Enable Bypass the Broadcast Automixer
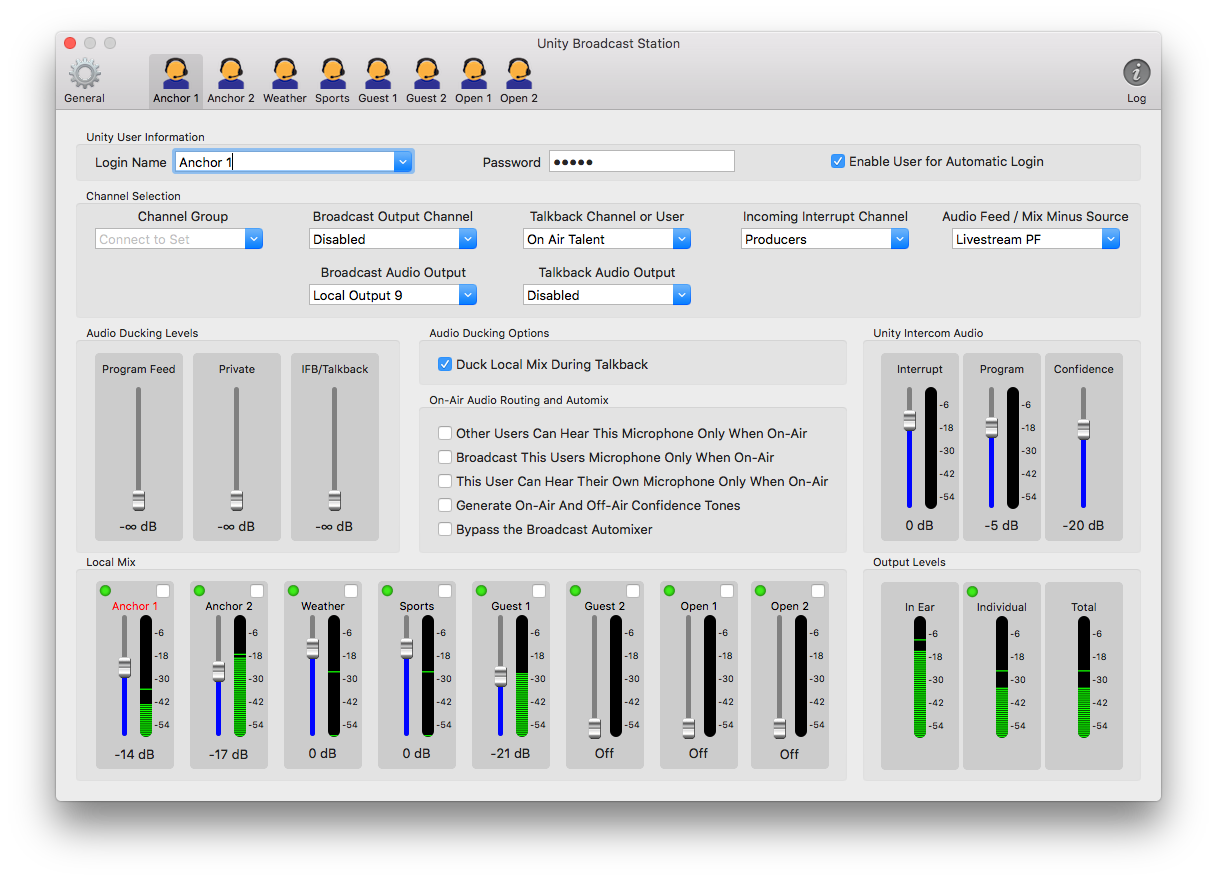This screenshot has width=1217, height=881. tap(445, 529)
